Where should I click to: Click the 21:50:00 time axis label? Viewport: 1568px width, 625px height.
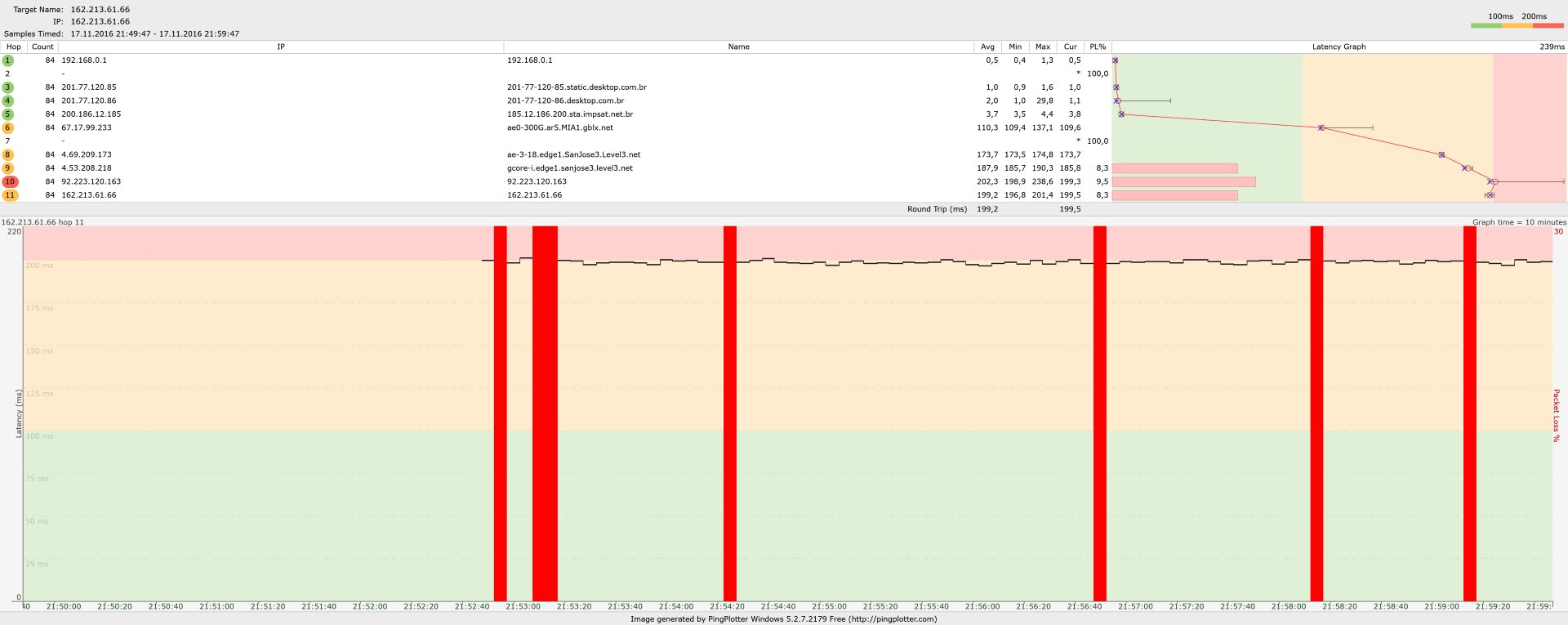(64, 607)
